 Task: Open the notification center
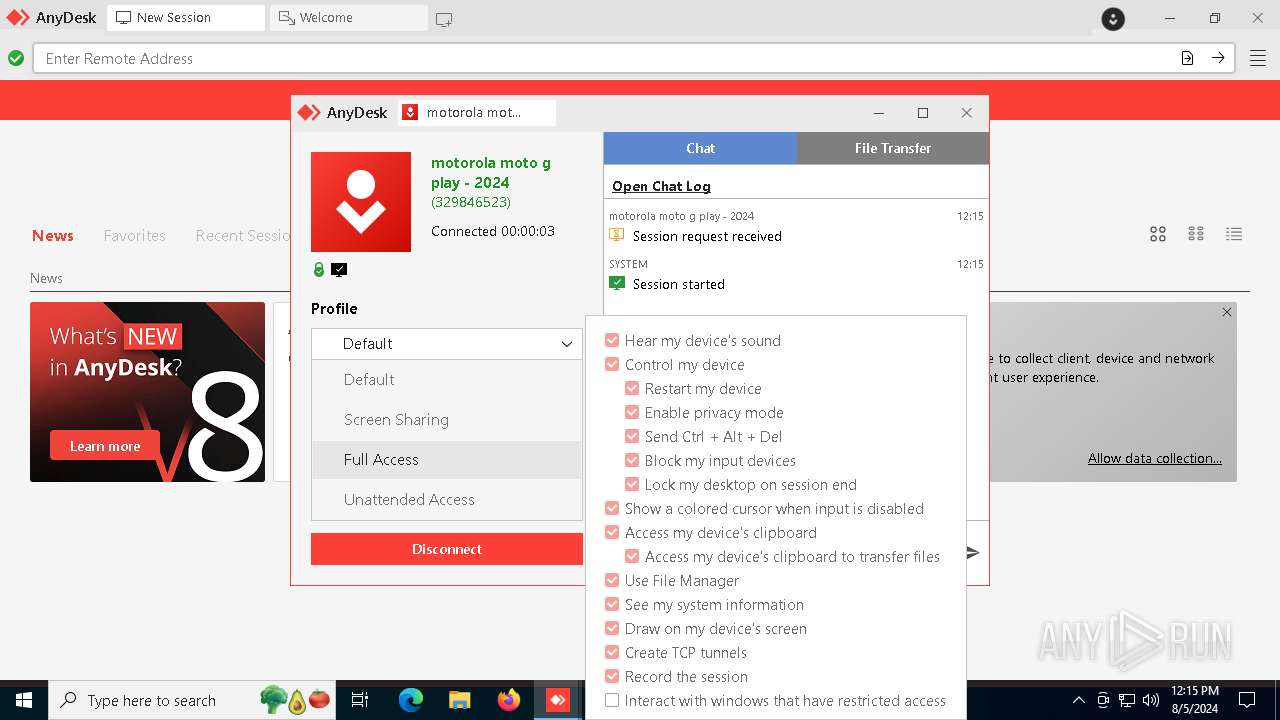(1247, 700)
